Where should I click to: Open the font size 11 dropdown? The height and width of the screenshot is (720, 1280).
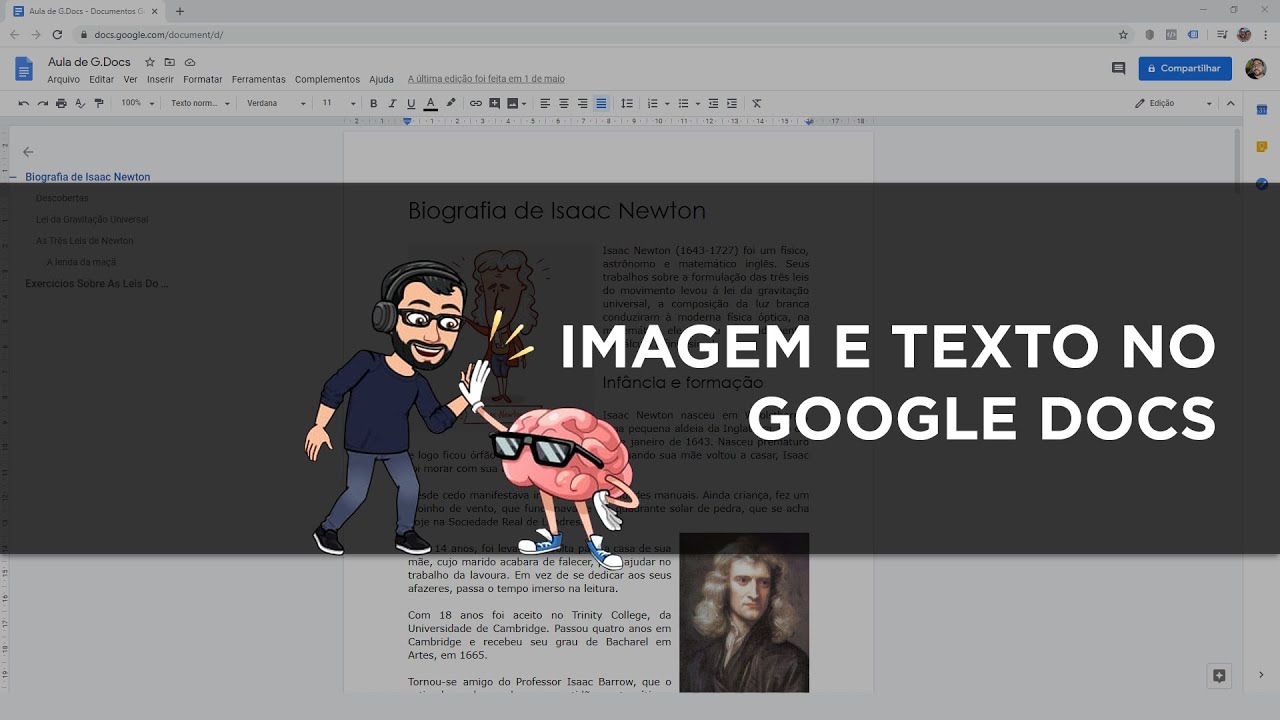(339, 103)
